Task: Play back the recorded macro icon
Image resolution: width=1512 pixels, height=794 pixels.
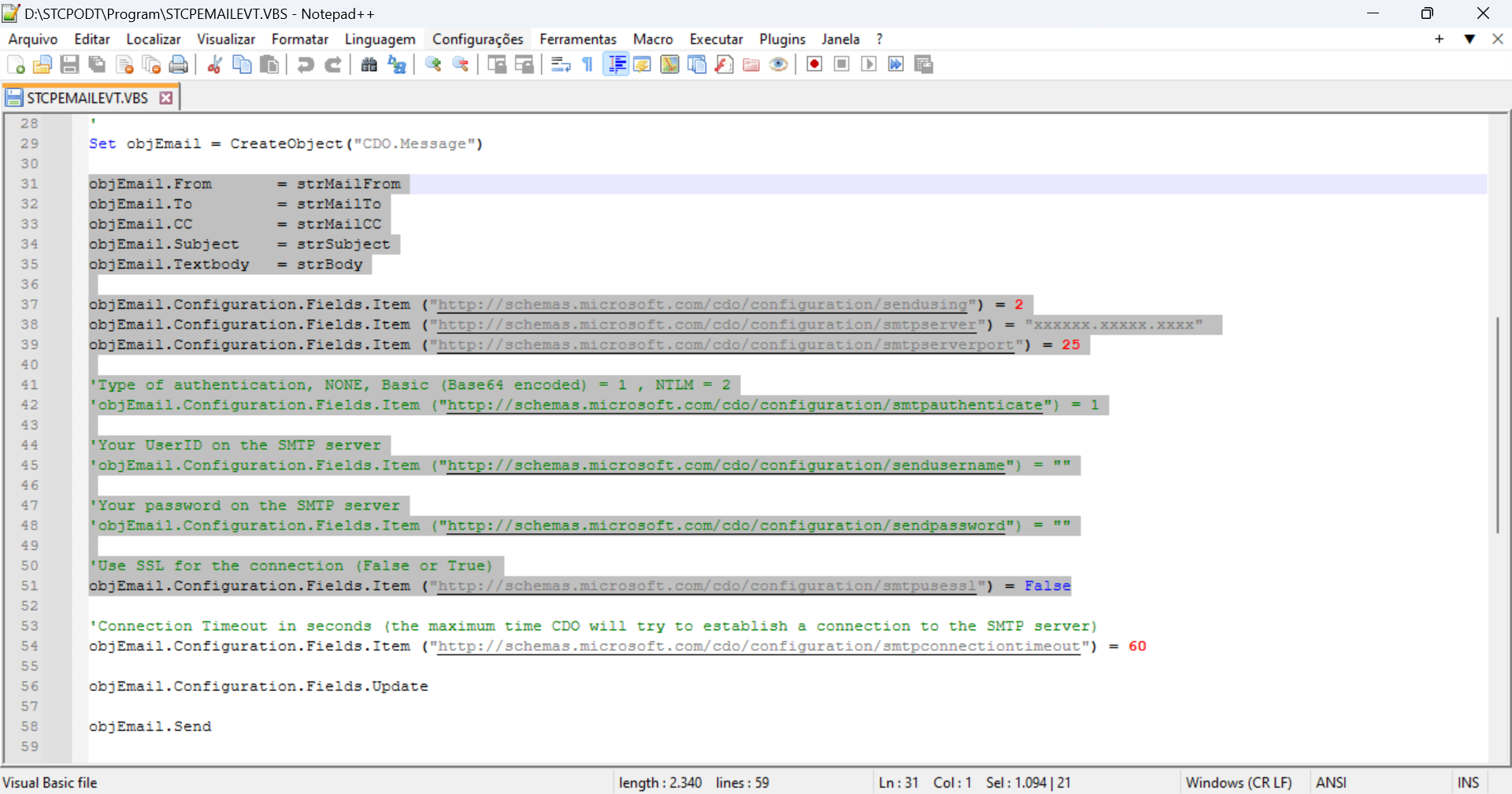Action: pyautogui.click(x=869, y=65)
